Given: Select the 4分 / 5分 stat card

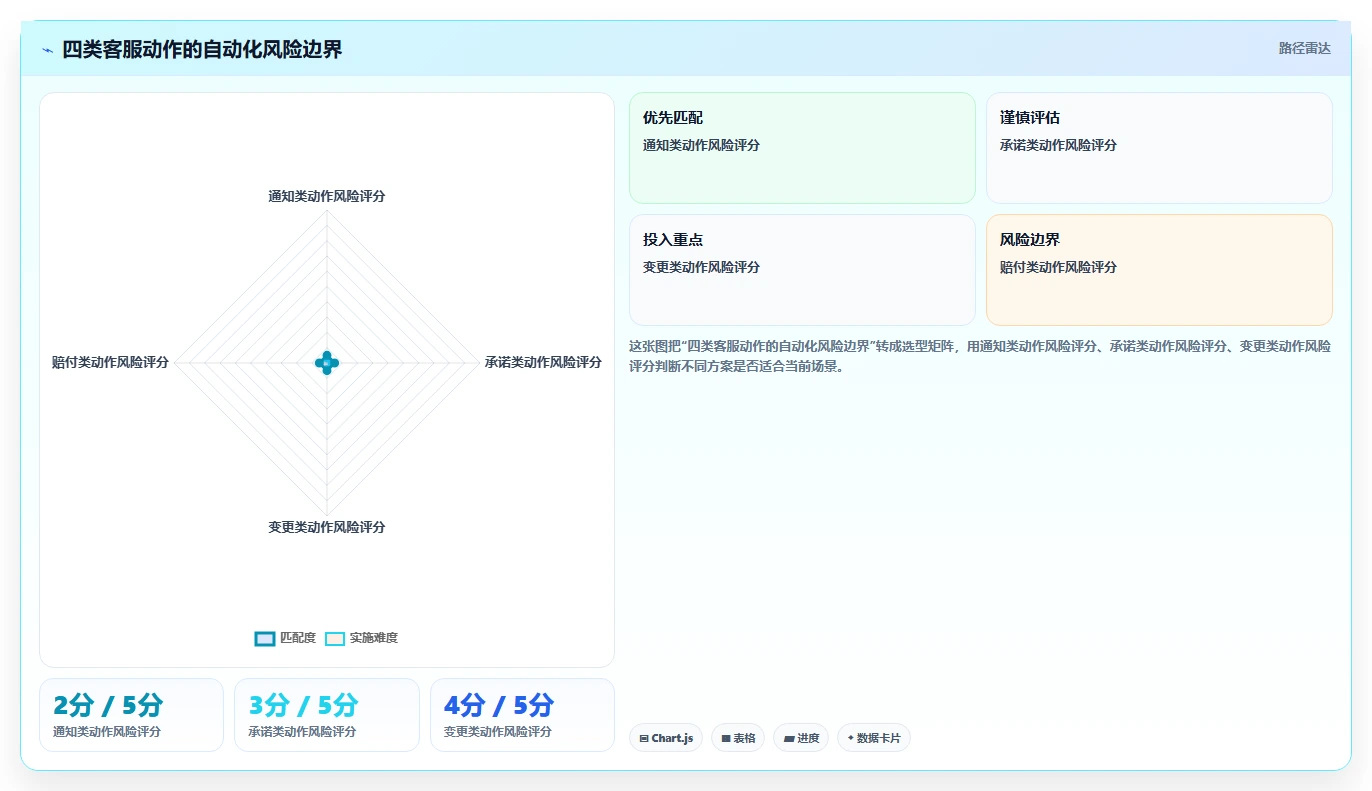Looking at the screenshot, I should (x=522, y=715).
